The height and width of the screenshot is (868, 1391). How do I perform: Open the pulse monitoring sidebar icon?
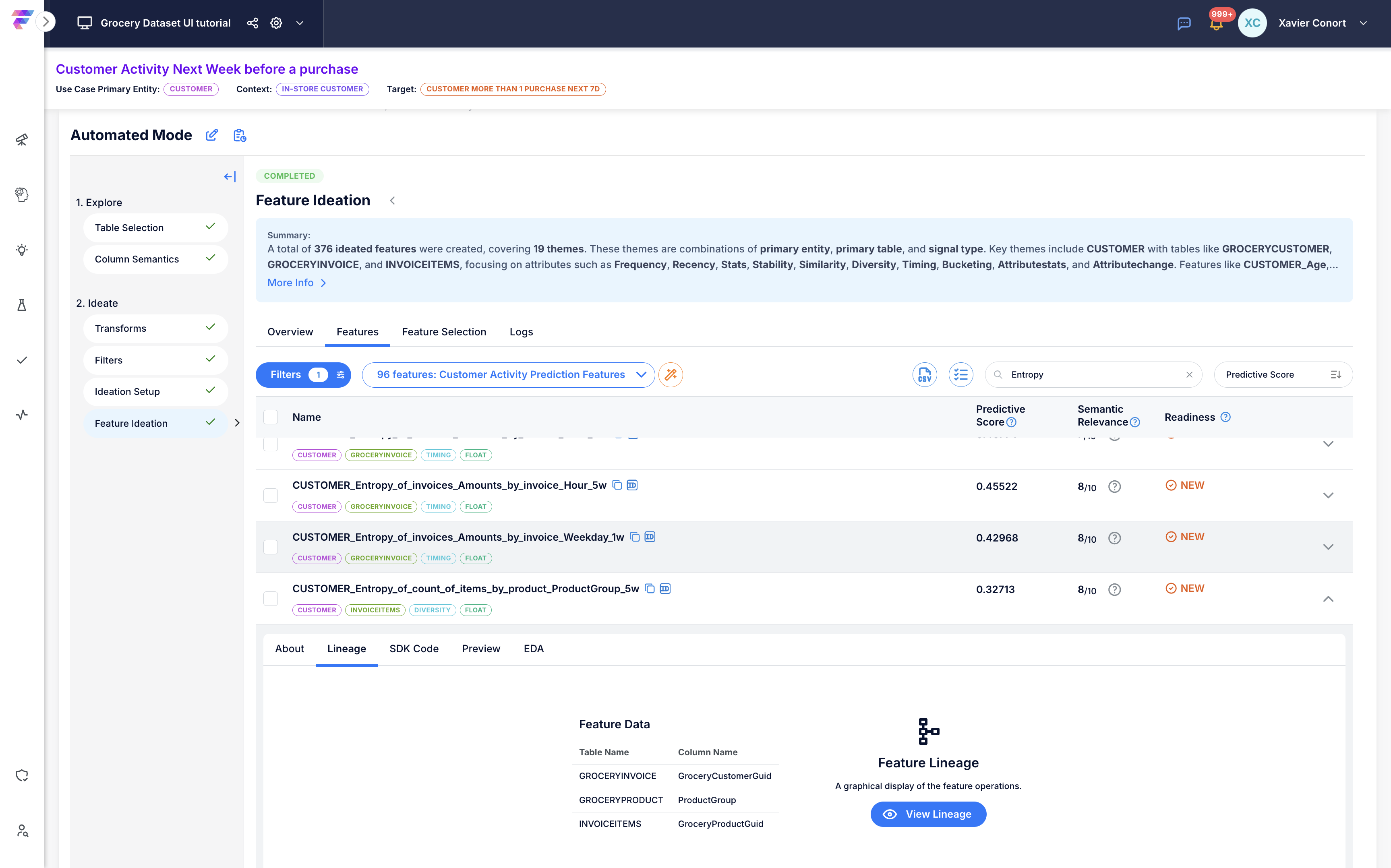tap(22, 415)
